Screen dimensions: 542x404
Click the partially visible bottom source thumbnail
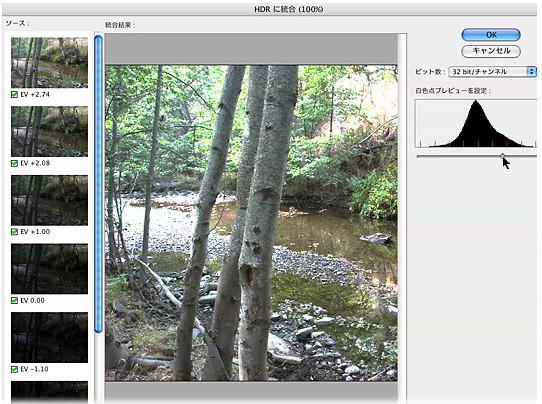click(49, 392)
